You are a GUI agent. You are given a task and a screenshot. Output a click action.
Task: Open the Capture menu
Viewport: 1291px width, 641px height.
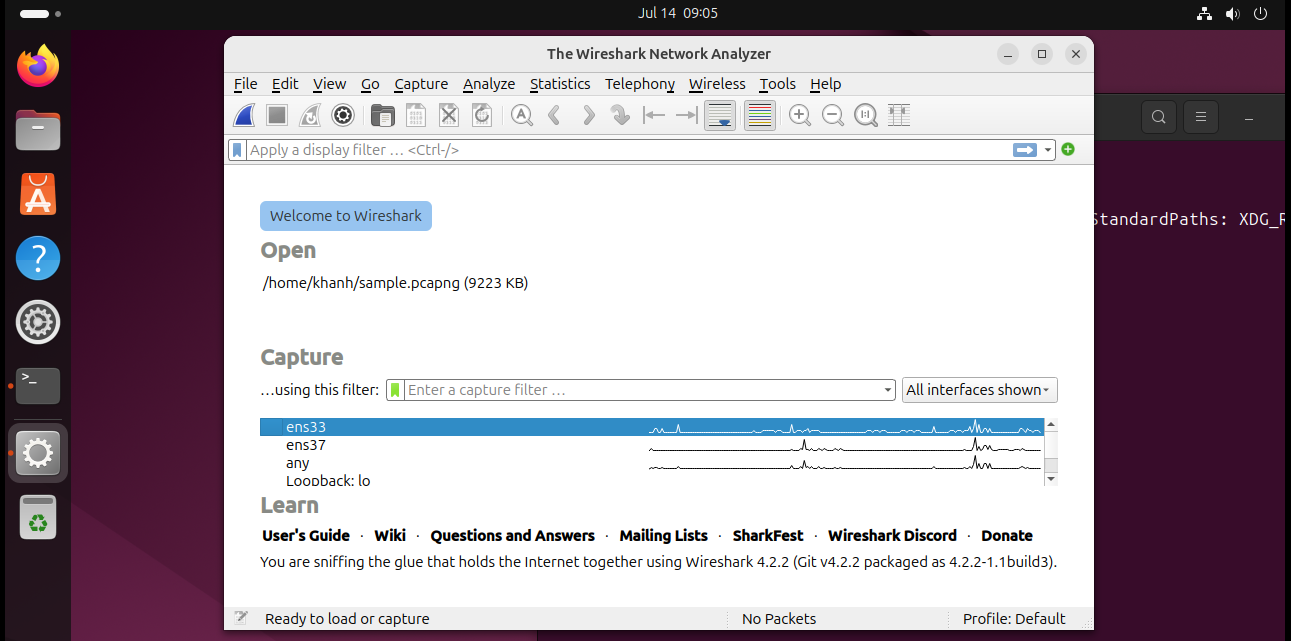pos(421,84)
